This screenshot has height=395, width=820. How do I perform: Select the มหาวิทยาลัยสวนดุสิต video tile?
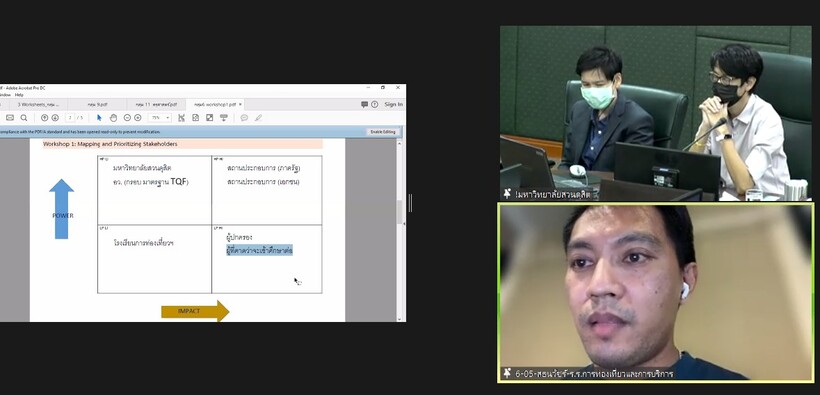click(x=656, y=113)
